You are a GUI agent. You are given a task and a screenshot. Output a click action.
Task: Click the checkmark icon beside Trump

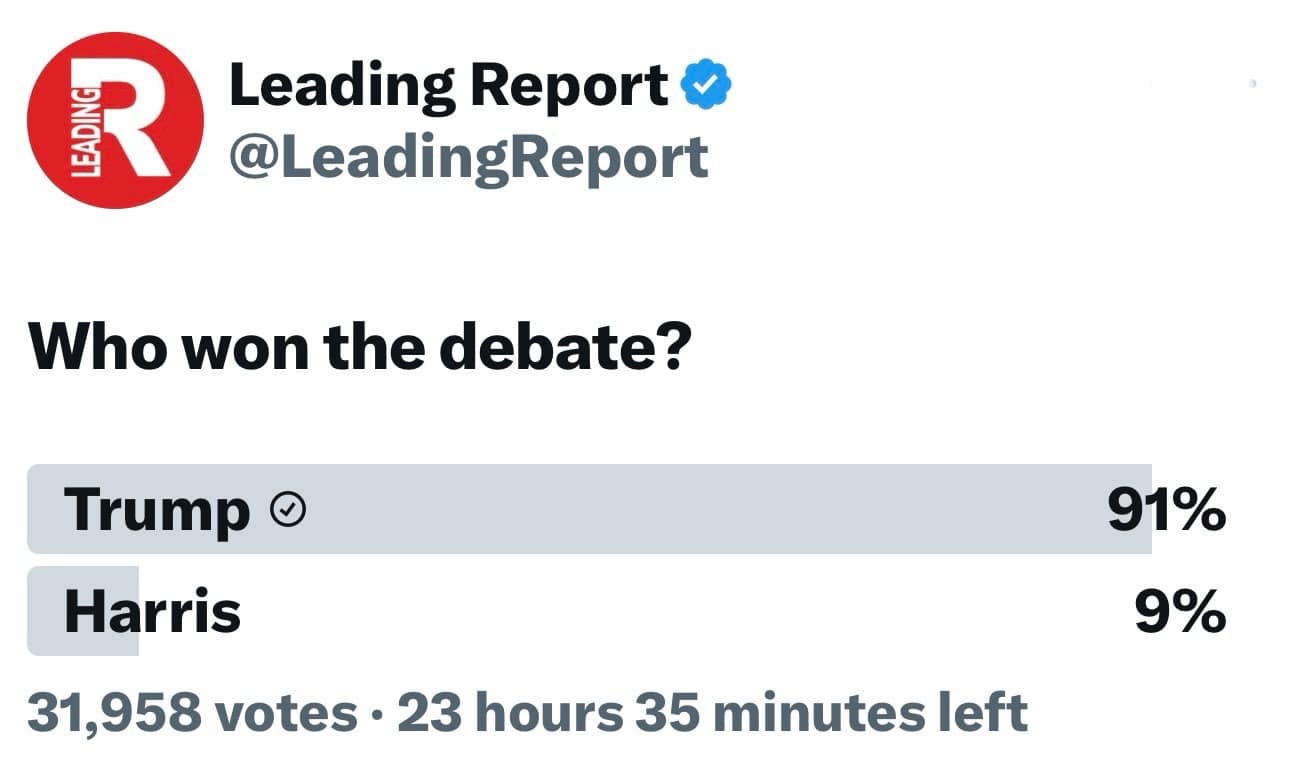(x=288, y=511)
